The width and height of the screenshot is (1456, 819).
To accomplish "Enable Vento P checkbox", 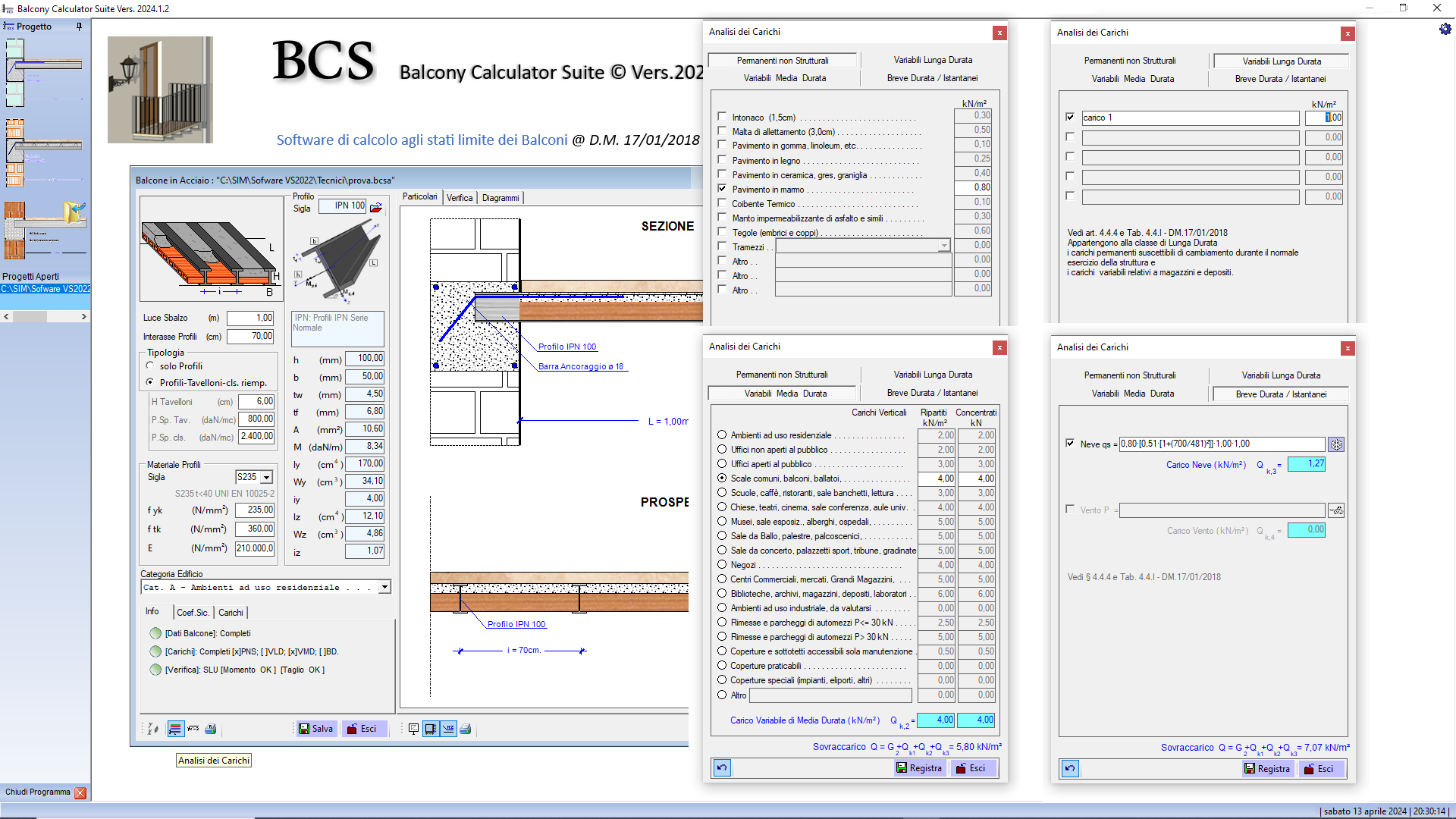I will tap(1070, 509).
